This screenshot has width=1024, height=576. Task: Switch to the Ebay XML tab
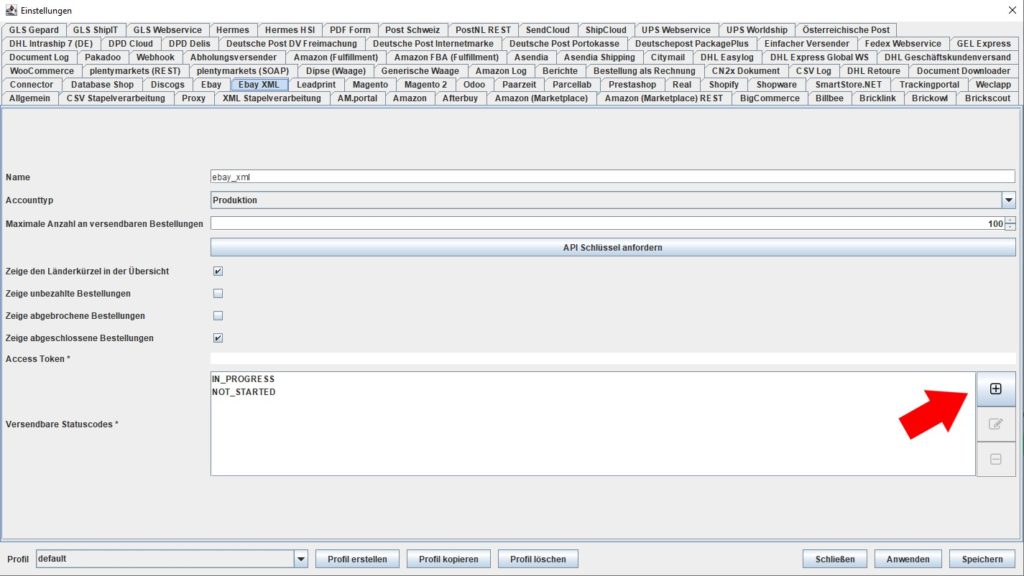(259, 84)
